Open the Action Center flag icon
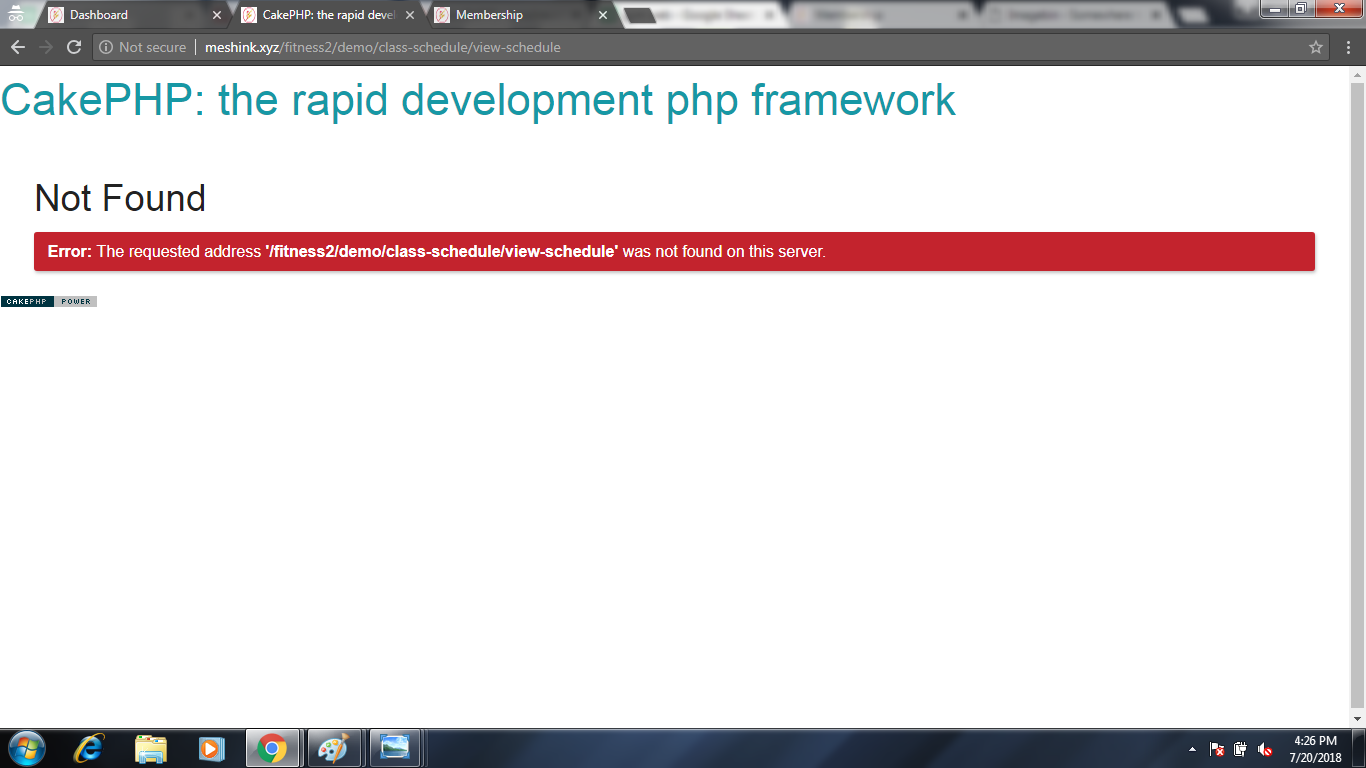 point(1217,749)
